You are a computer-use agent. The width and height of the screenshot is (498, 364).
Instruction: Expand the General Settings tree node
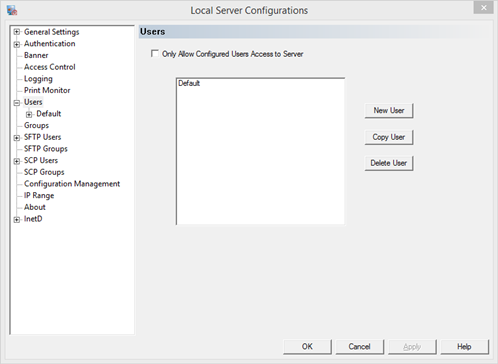tap(17, 32)
